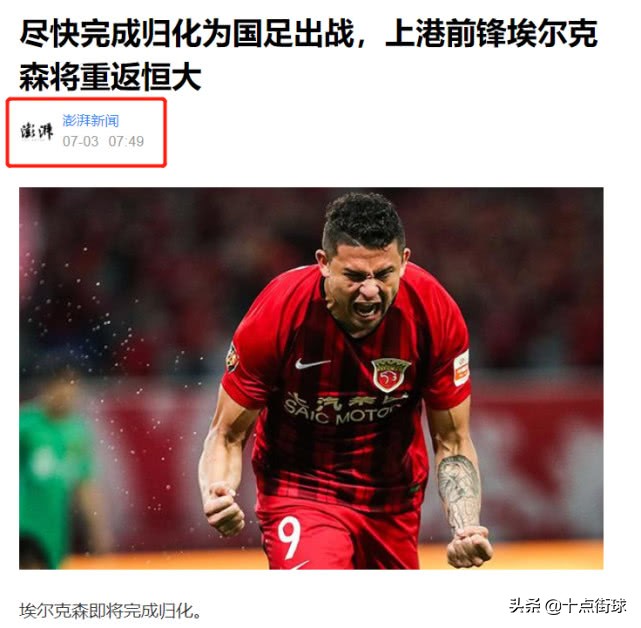
Task: Click the 07-03 publish date
Action: (x=81, y=141)
